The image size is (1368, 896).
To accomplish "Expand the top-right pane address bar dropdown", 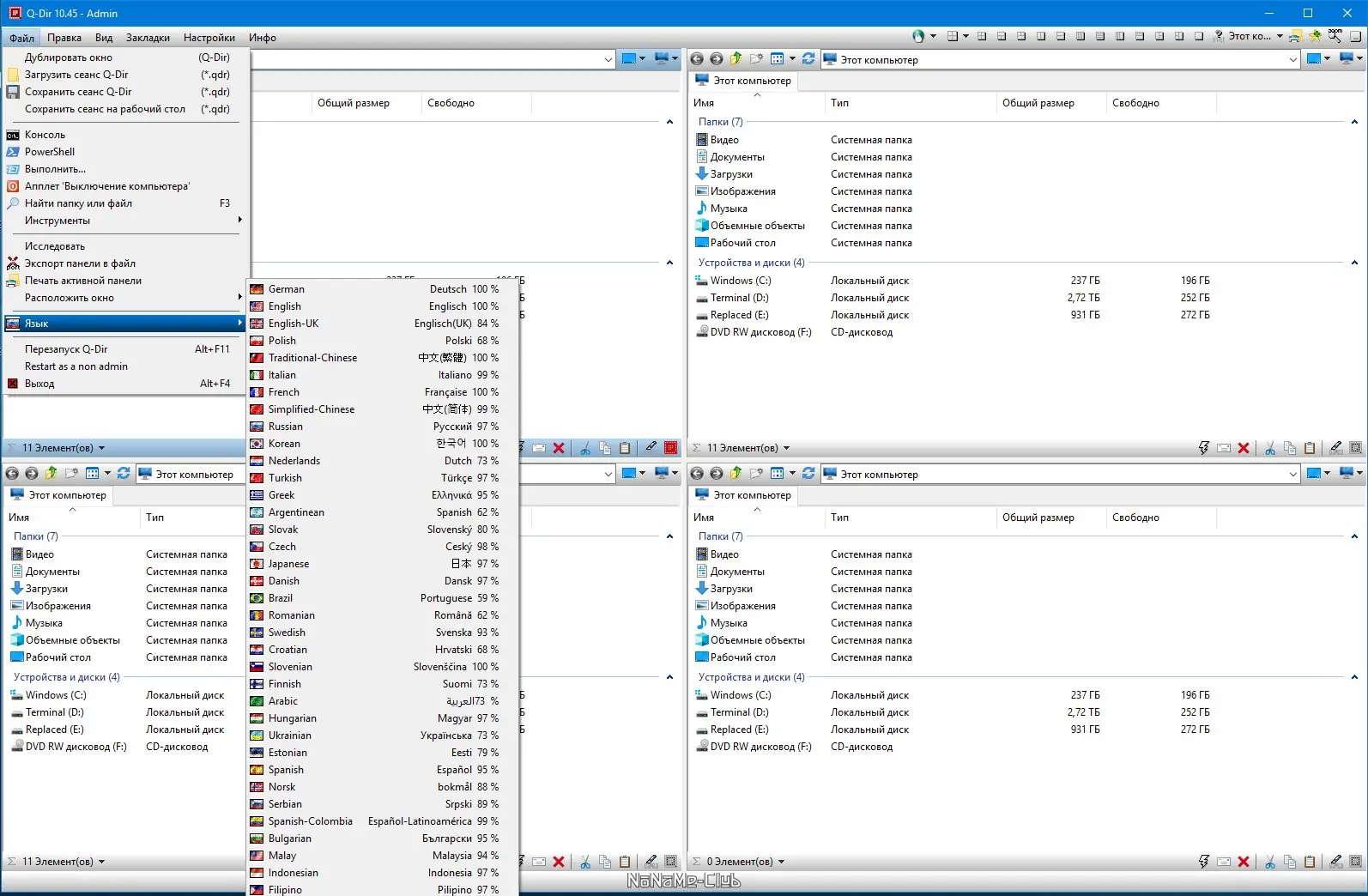I will 1293,59.
